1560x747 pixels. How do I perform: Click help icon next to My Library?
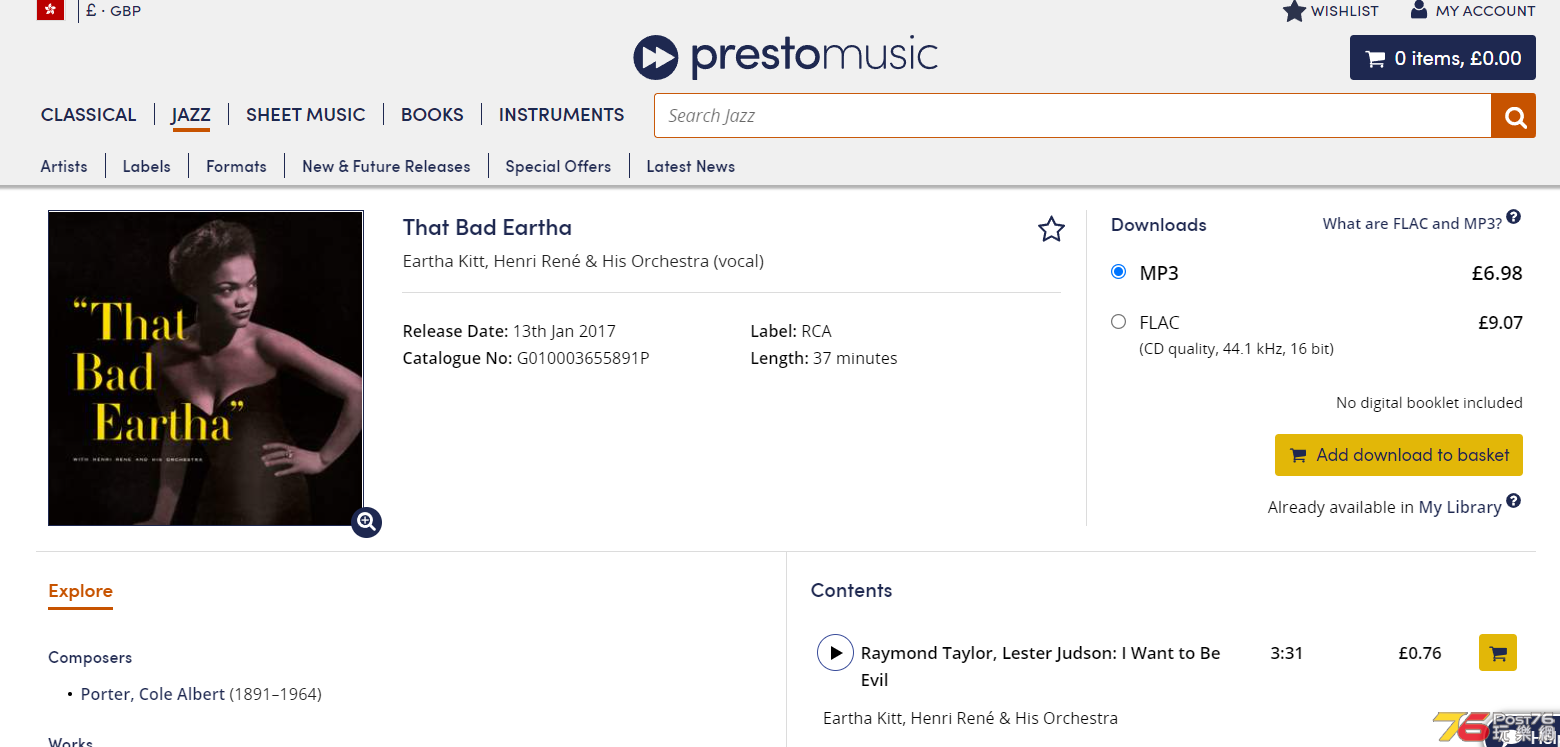pyautogui.click(x=1514, y=501)
